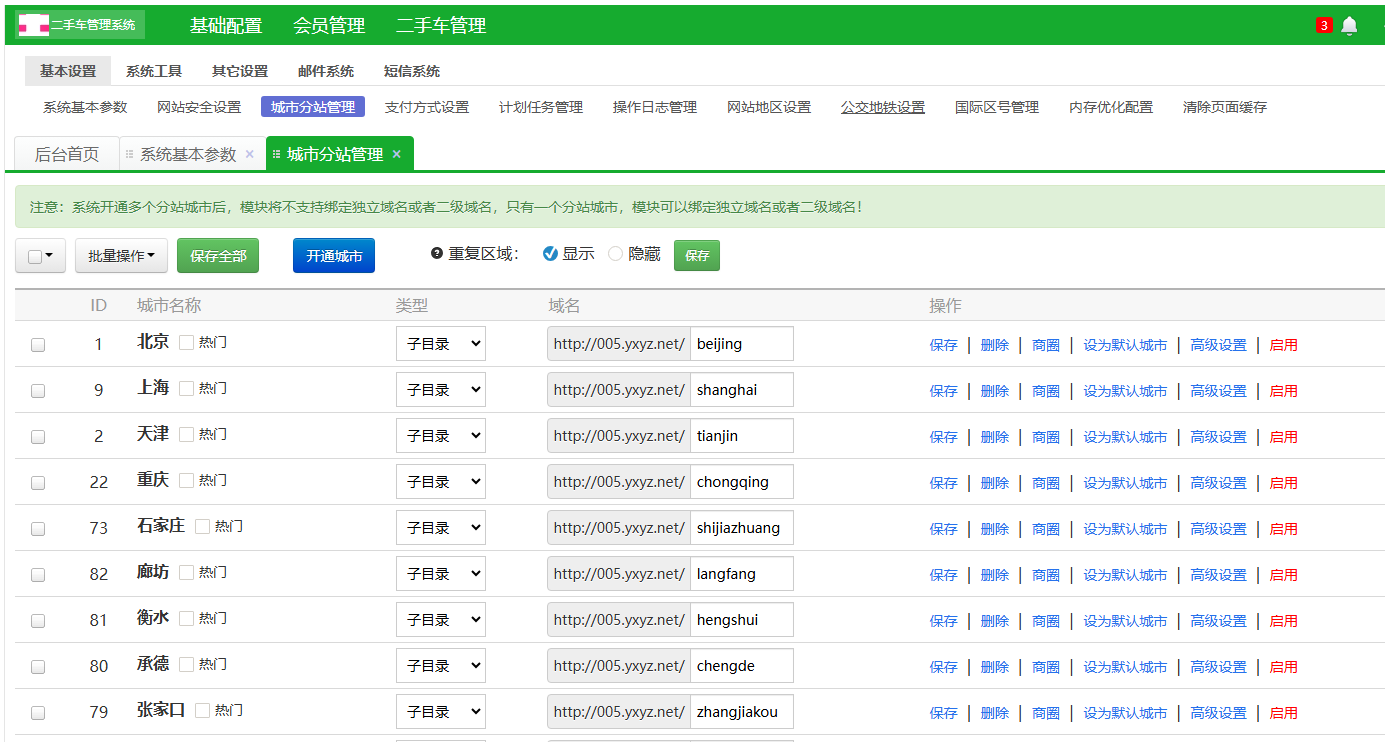Click 删除 link in the 上海 row
Screen dimensions: 1385x742
pyautogui.click(x=995, y=391)
